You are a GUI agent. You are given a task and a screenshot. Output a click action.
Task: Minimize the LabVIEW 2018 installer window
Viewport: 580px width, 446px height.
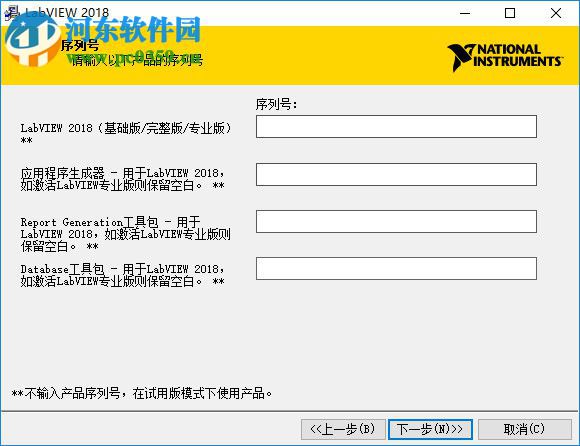[465, 13]
